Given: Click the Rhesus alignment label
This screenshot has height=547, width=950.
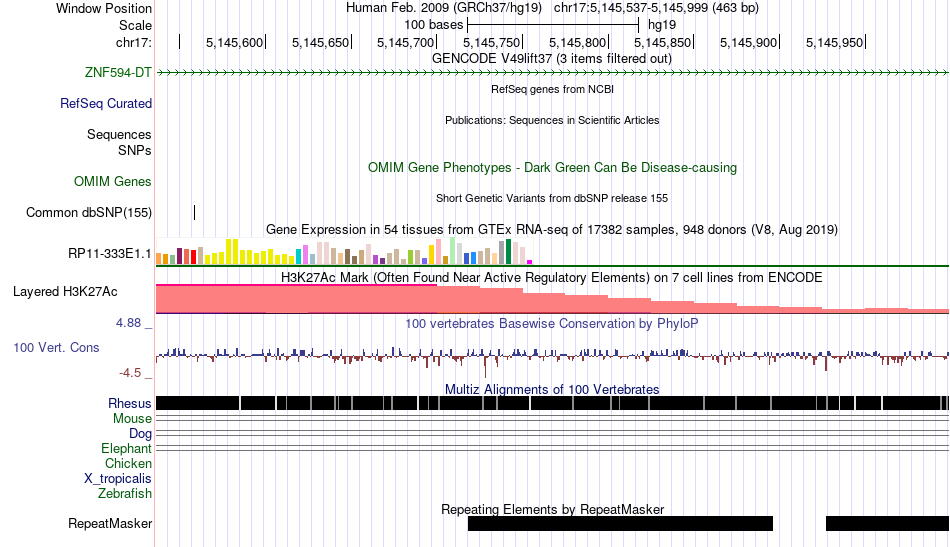Looking at the screenshot, I should click(x=130, y=403).
